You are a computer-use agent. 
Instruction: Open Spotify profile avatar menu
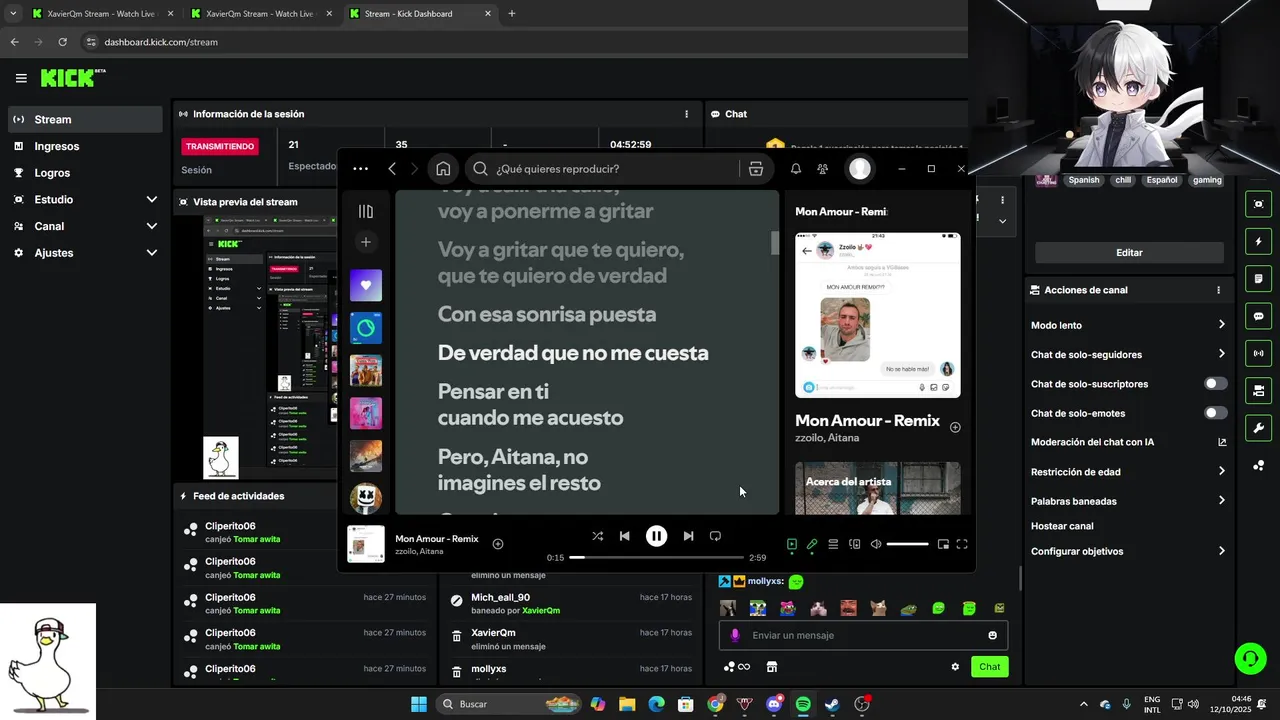tap(860, 169)
